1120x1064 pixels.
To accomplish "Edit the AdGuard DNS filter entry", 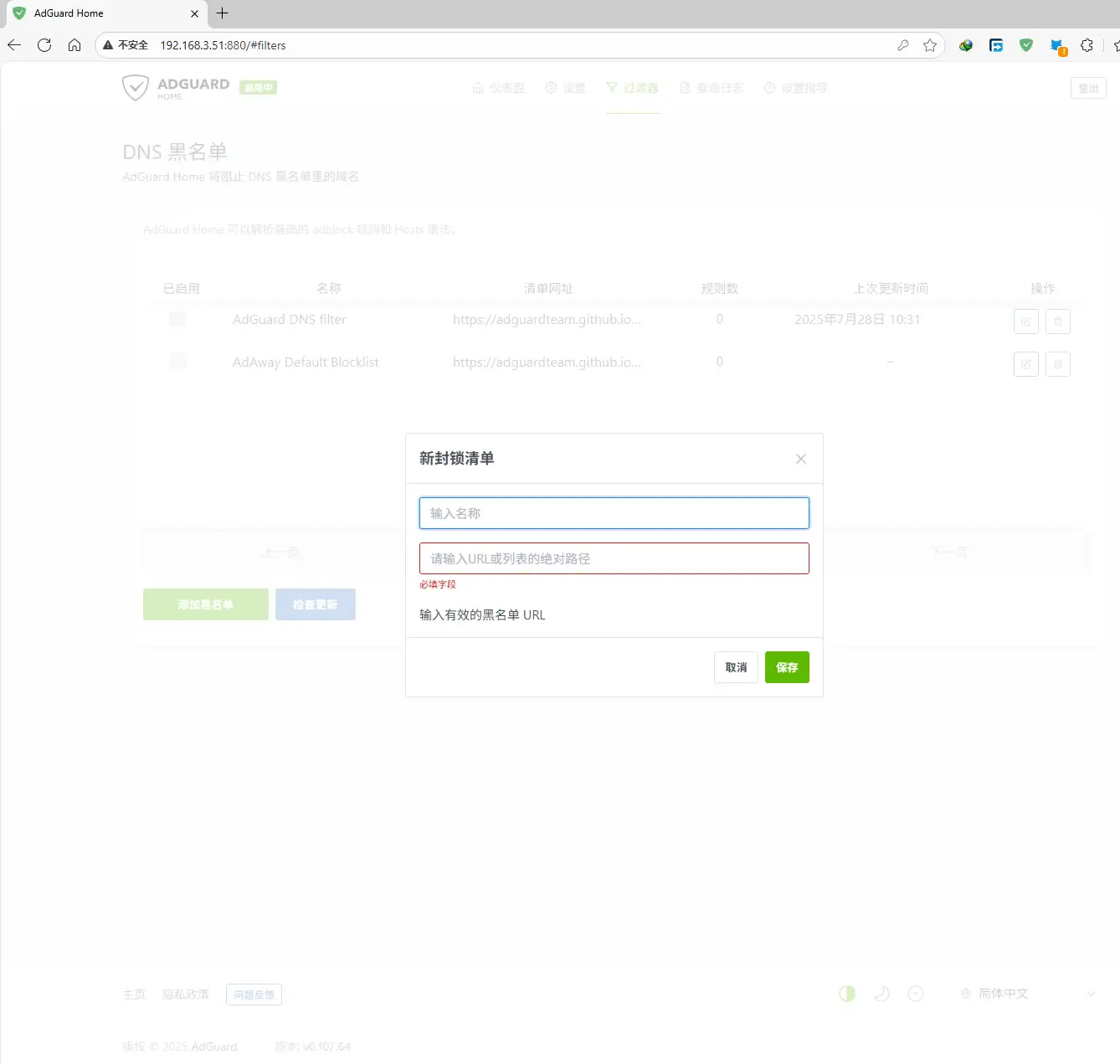I will tap(1025, 321).
